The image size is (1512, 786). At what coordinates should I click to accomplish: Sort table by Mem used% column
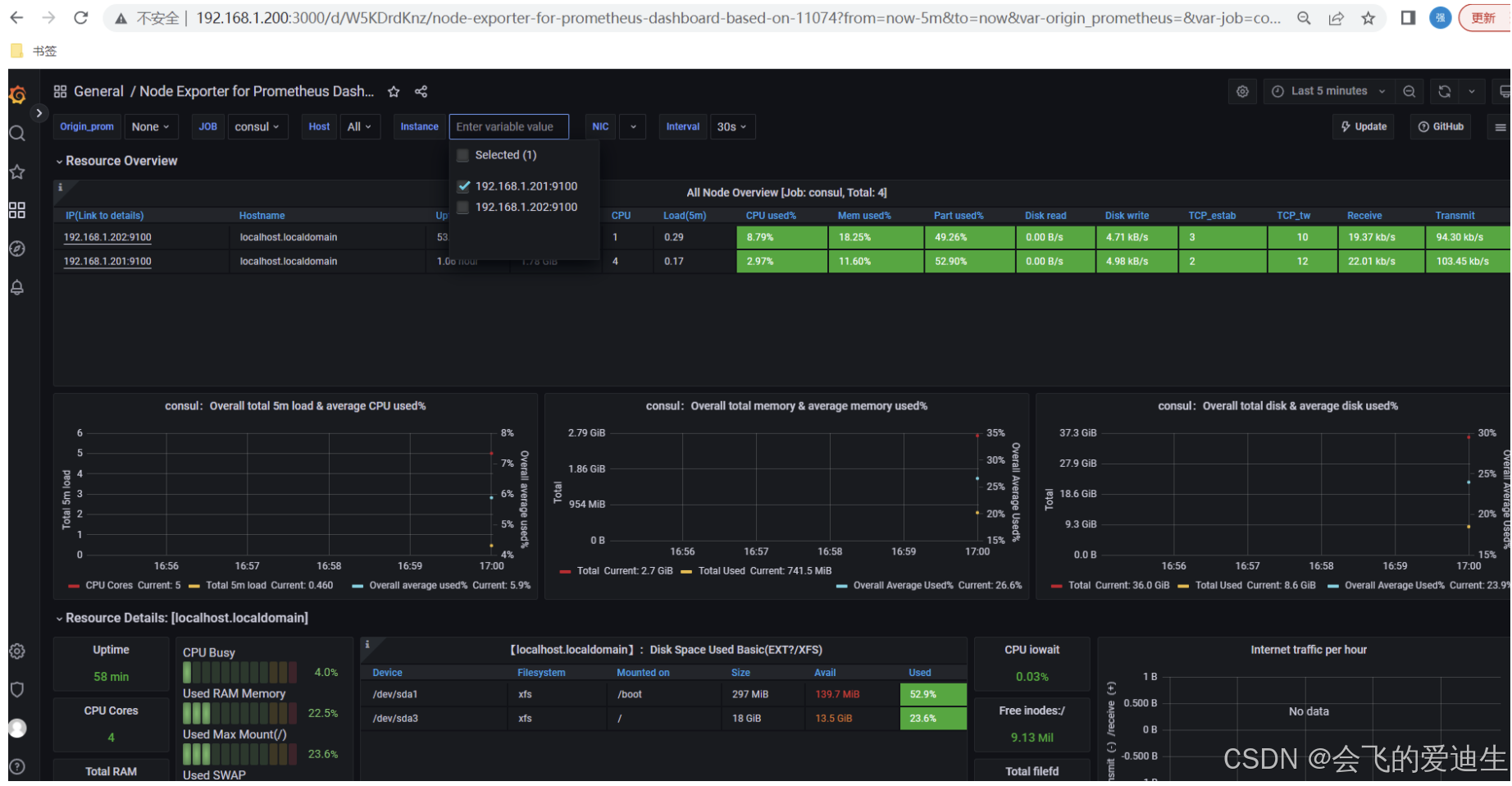pyautogui.click(x=864, y=216)
